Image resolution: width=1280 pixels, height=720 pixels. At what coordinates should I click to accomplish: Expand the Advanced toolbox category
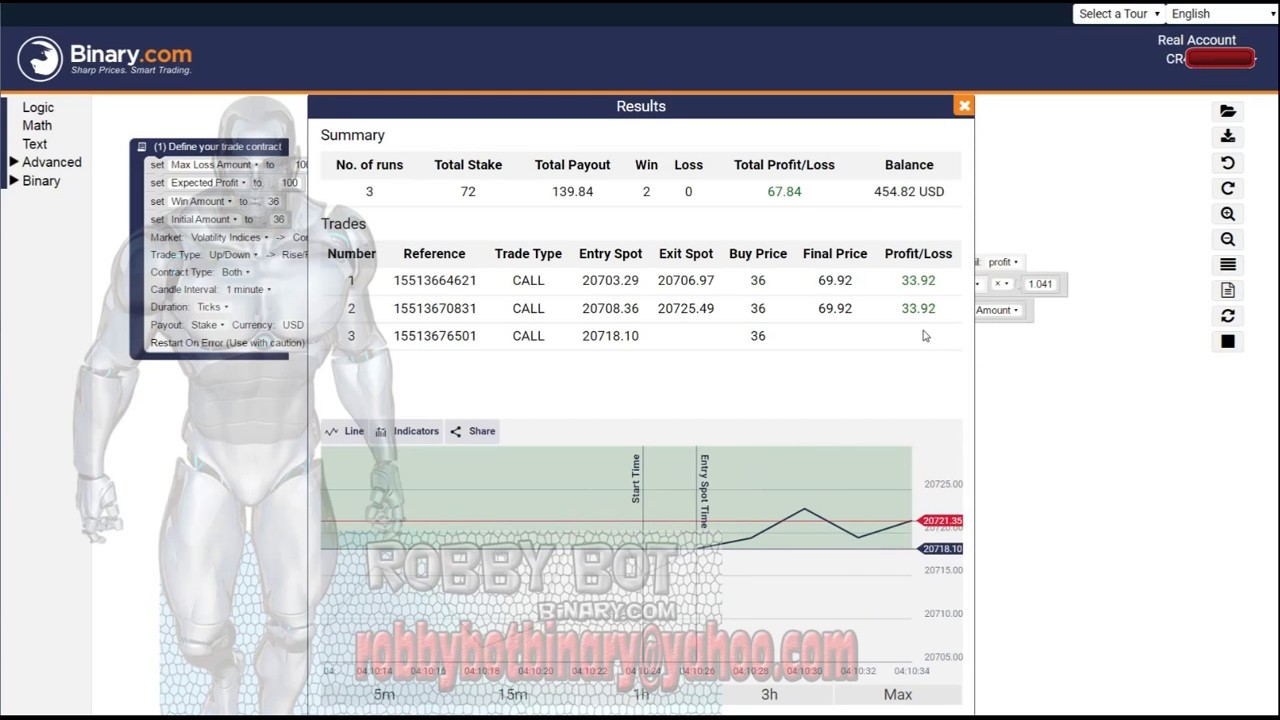[x=51, y=162]
